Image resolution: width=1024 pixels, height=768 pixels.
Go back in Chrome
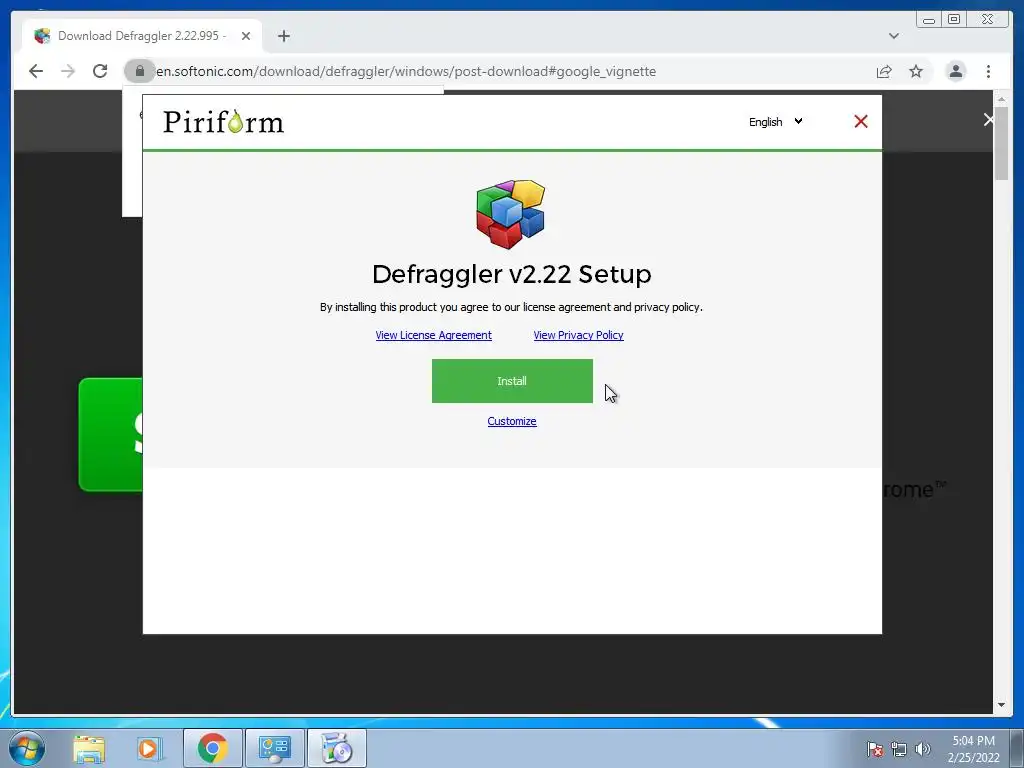(36, 71)
